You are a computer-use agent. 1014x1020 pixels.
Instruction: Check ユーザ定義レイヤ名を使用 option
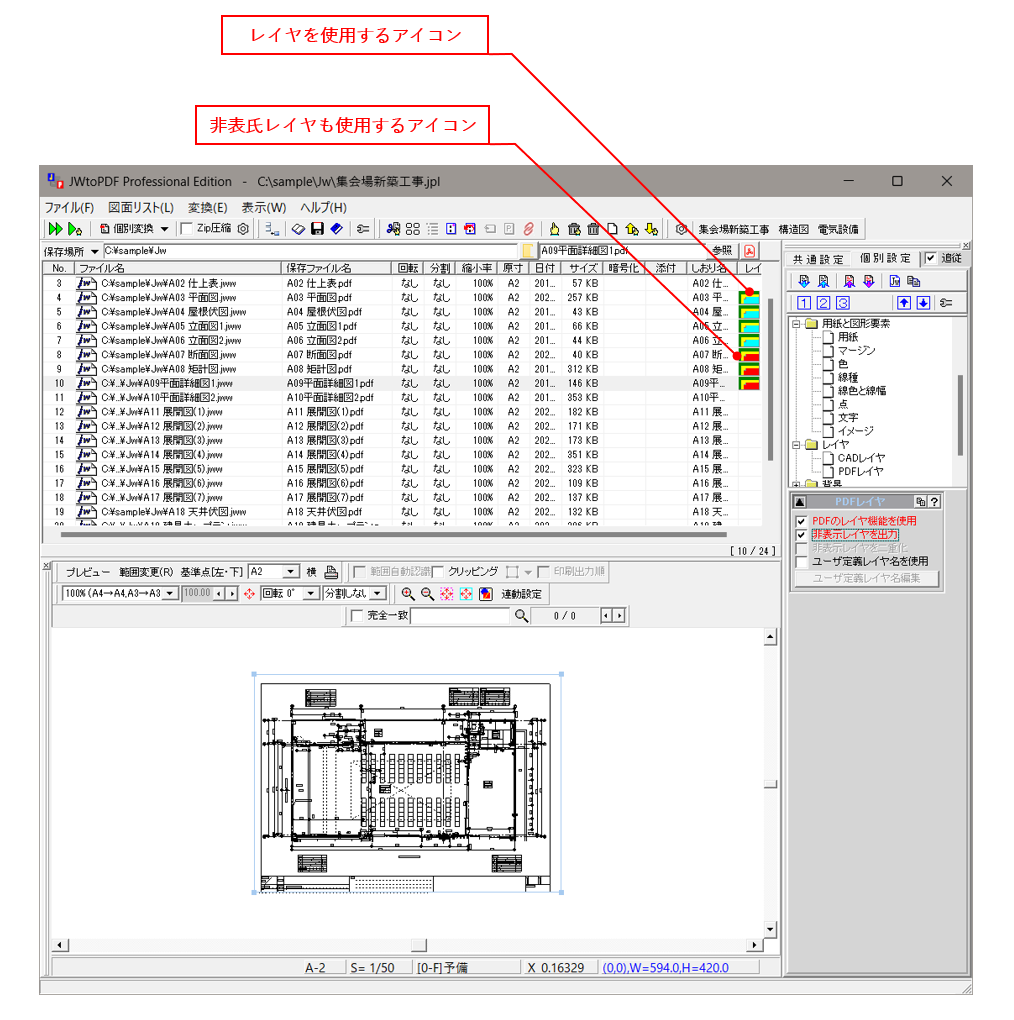801,562
